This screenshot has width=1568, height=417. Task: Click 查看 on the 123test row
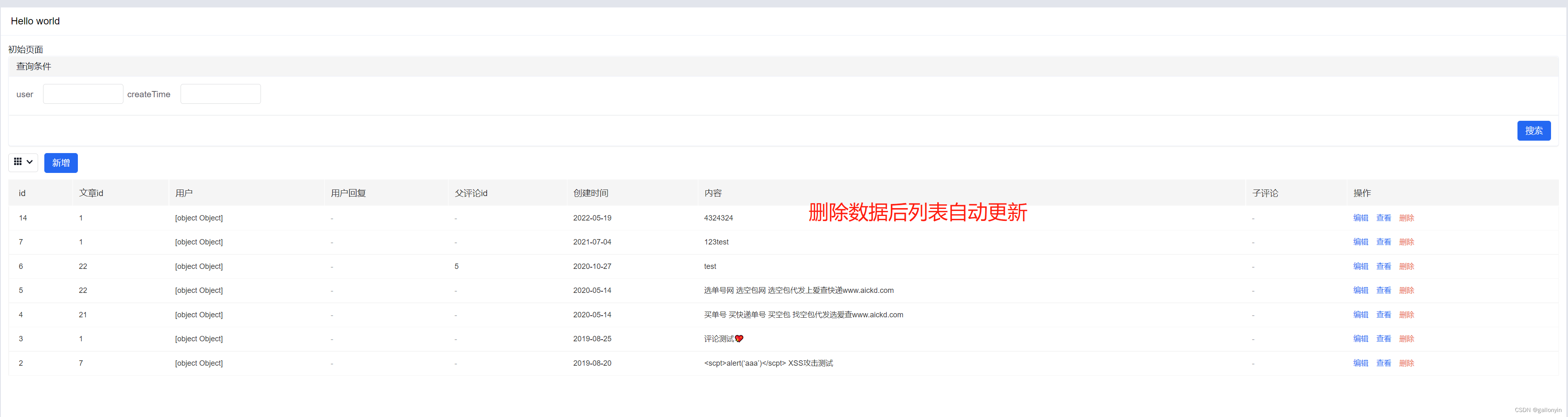(x=1384, y=241)
